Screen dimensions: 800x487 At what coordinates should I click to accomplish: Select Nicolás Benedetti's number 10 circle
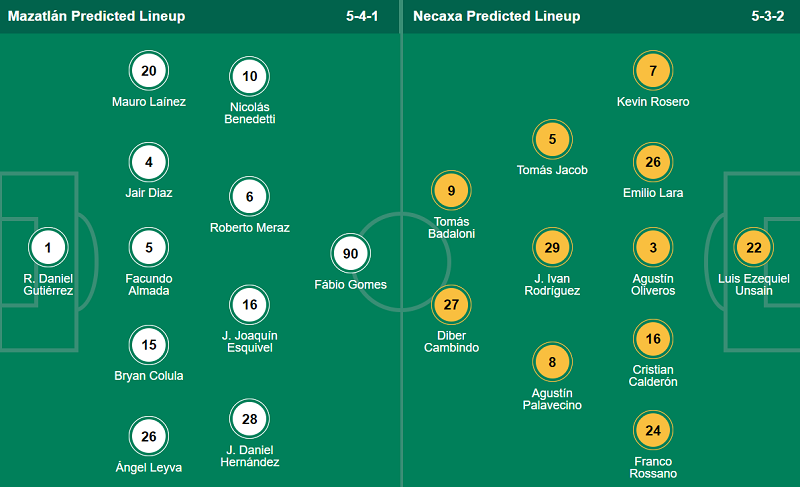click(x=250, y=77)
